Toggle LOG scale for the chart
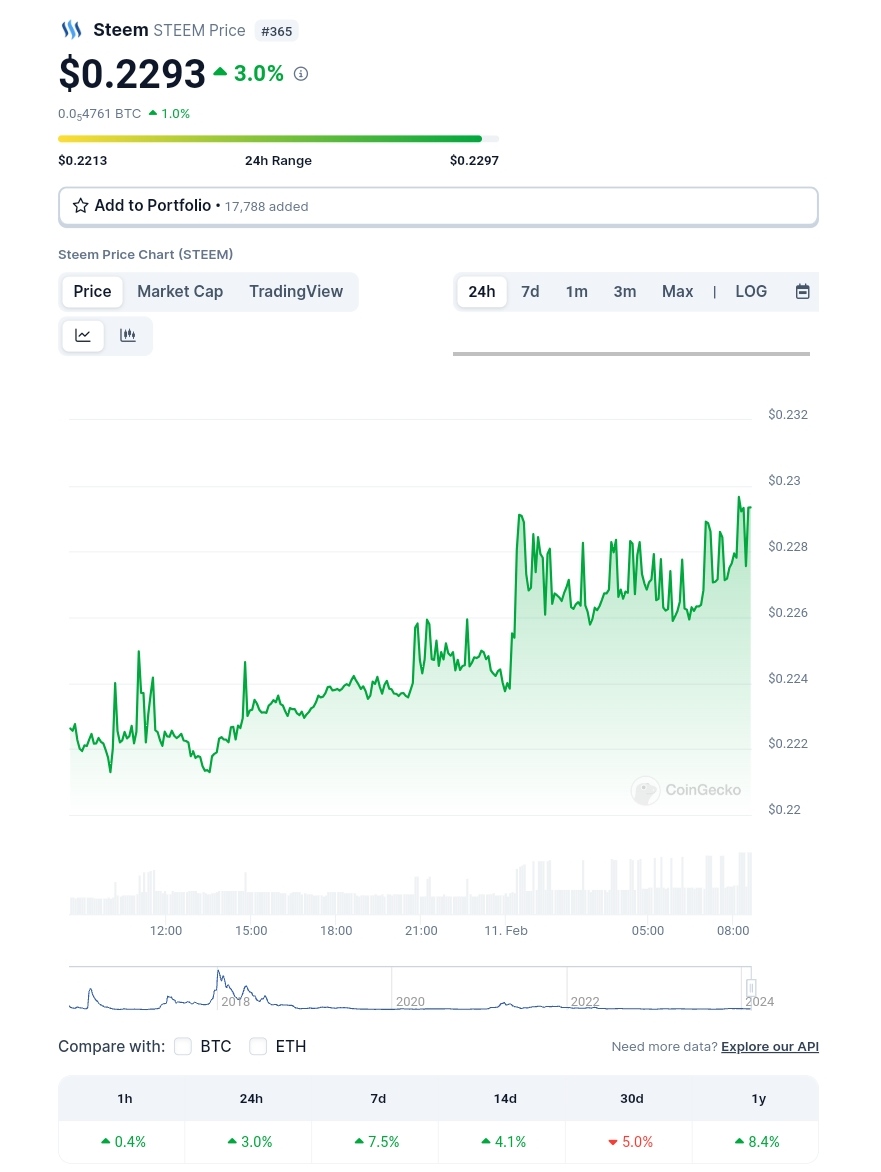Image resolution: width=881 pixels, height=1172 pixels. click(751, 291)
